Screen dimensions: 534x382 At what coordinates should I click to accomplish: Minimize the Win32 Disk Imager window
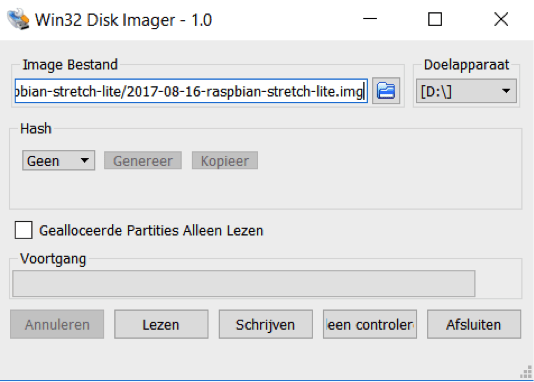click(x=370, y=19)
